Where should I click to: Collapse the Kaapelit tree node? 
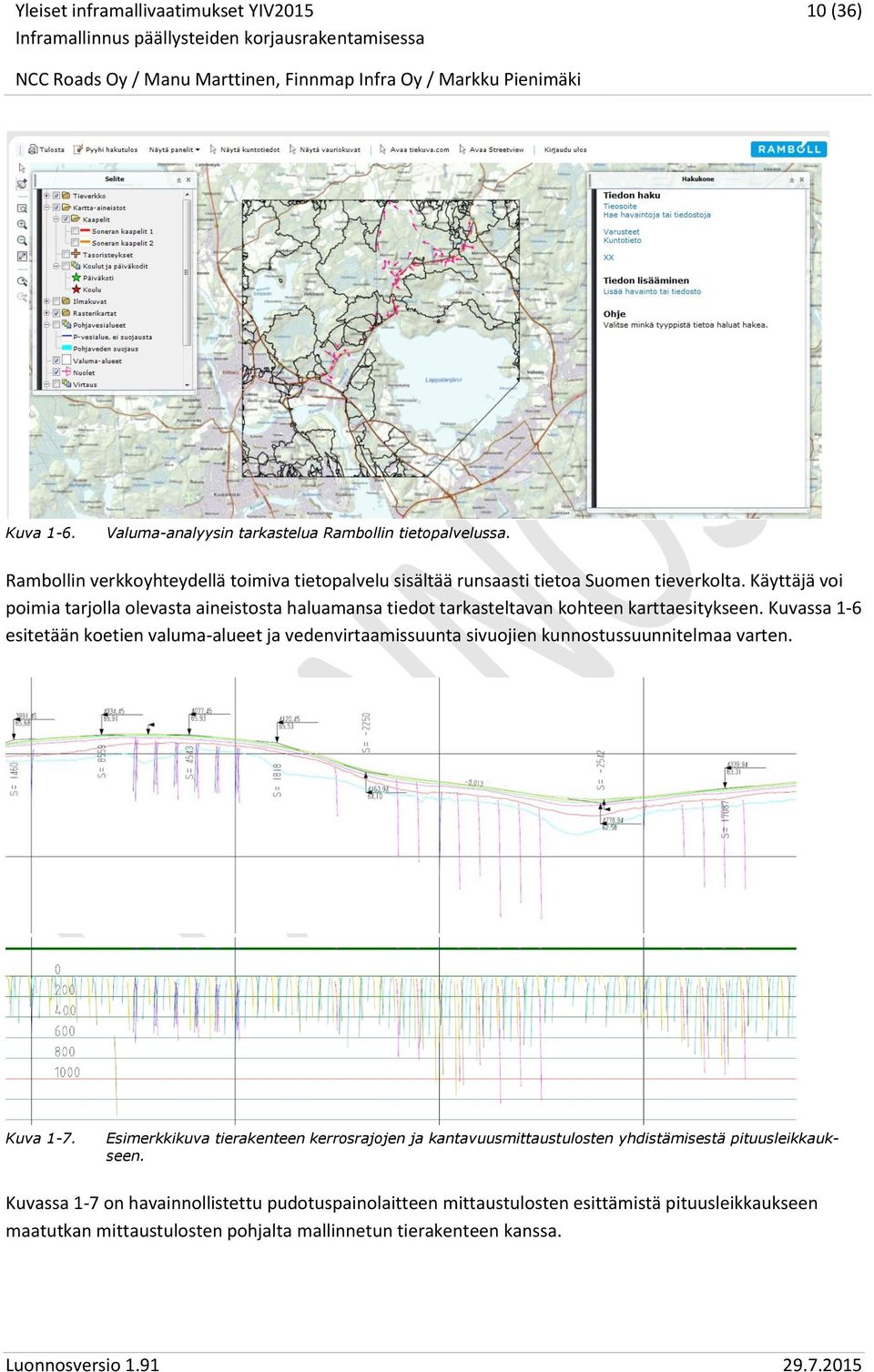[56, 219]
